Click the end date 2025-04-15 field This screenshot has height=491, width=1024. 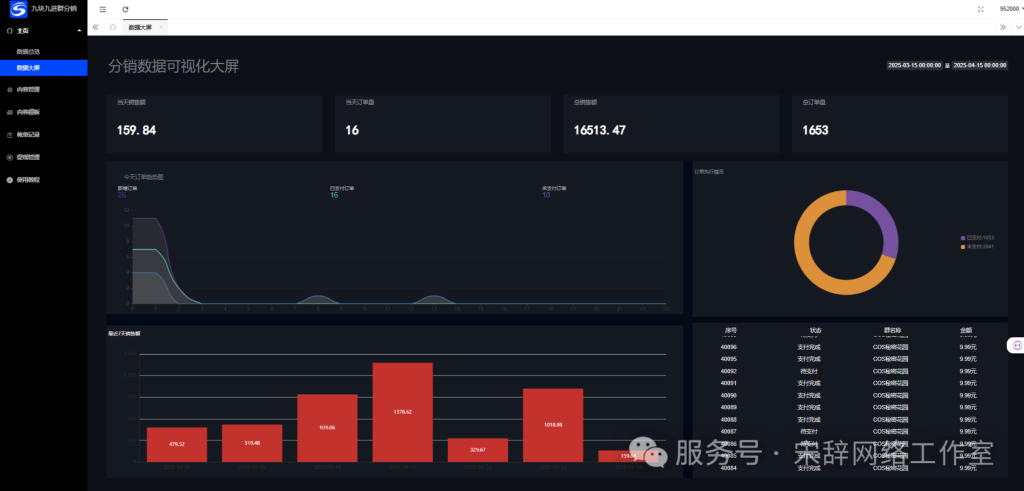coord(979,65)
